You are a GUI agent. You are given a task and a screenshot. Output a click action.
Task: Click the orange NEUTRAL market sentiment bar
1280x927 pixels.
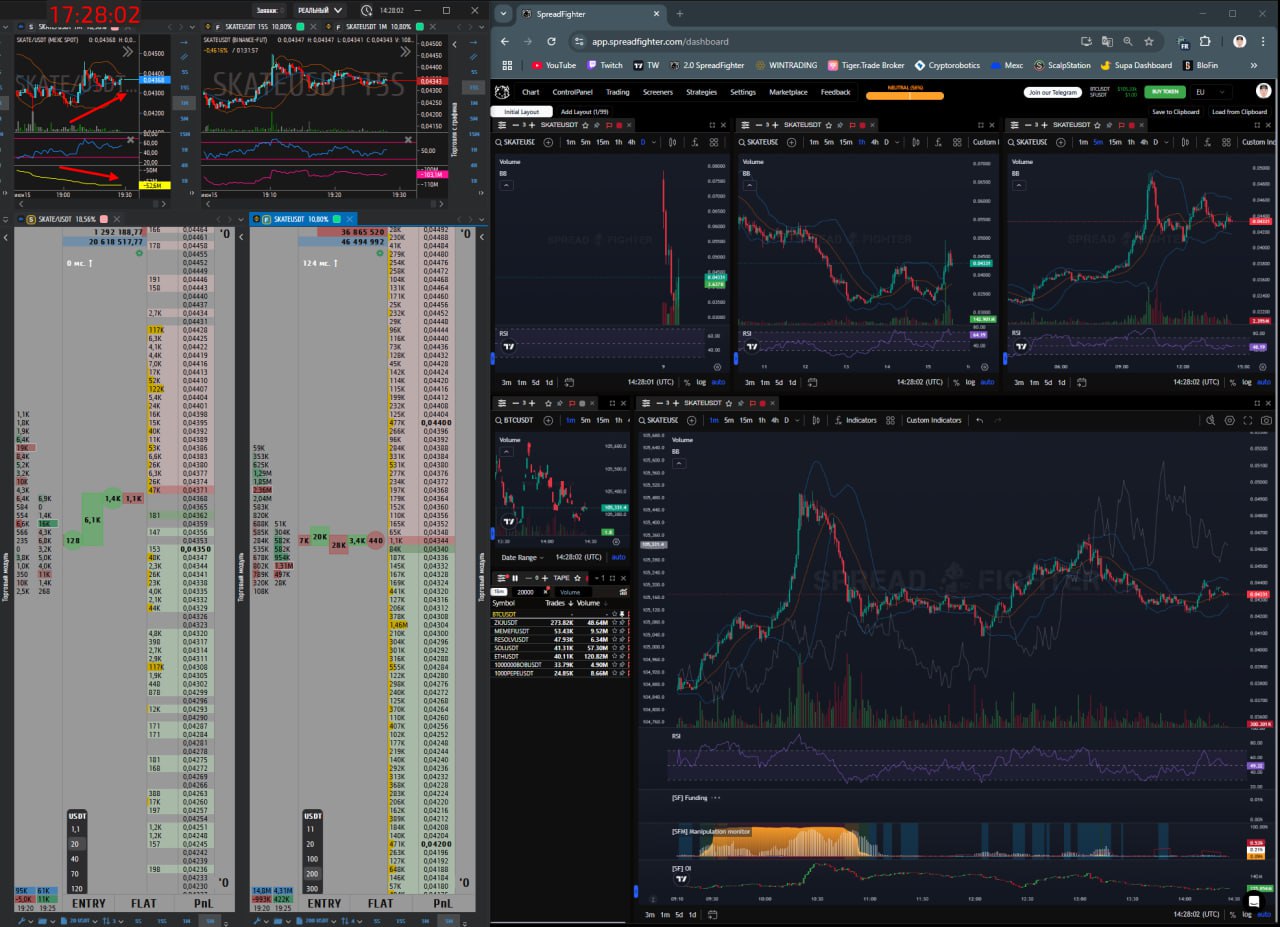905,93
